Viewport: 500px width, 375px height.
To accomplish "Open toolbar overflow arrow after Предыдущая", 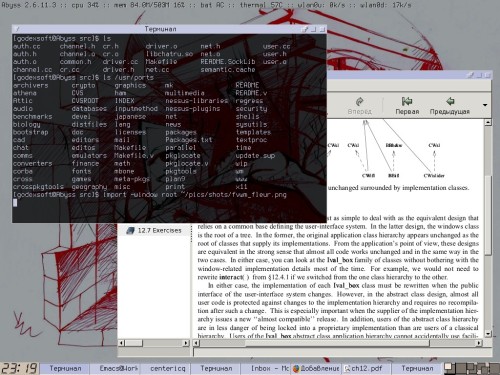I will pyautogui.click(x=485, y=105).
